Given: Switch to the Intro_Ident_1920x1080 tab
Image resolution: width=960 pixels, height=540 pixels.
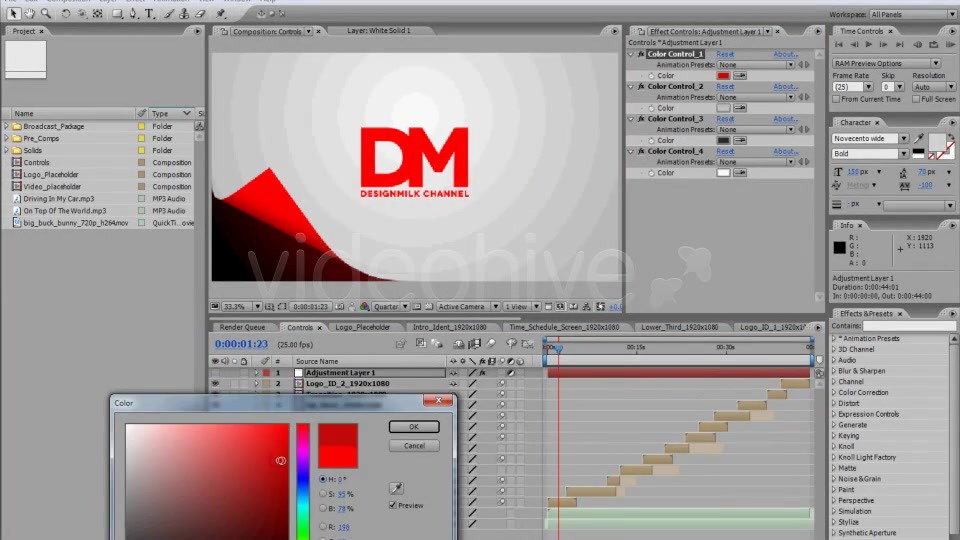Looking at the screenshot, I should 449,328.
